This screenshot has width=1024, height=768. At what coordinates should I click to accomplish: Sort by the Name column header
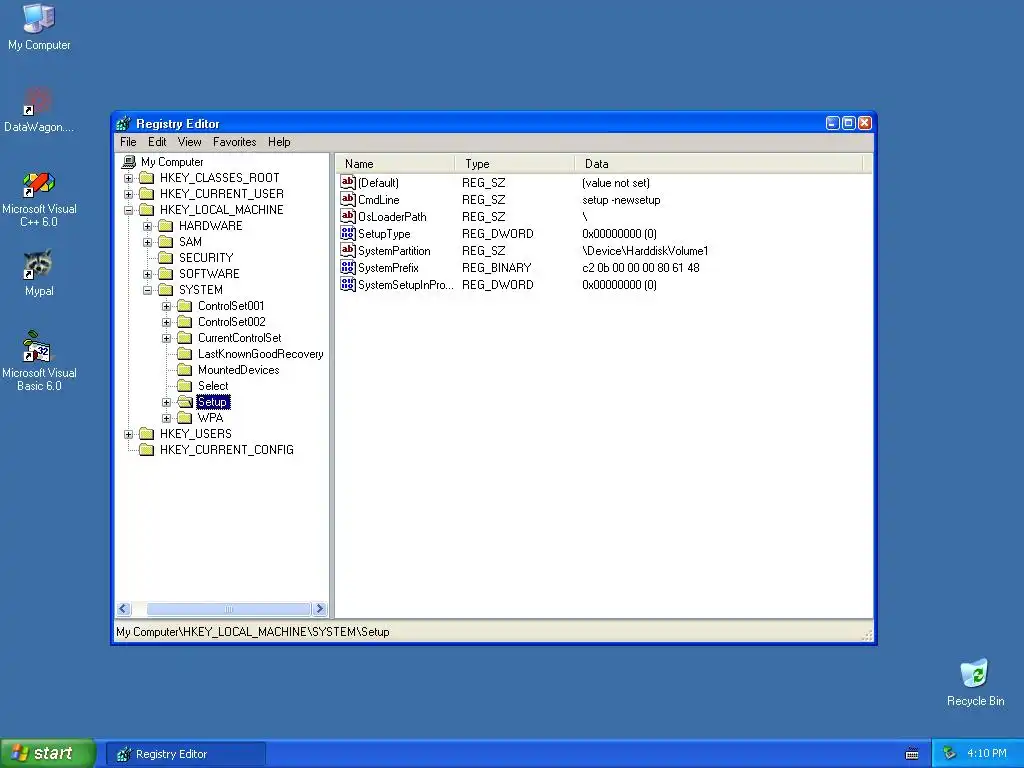(395, 164)
